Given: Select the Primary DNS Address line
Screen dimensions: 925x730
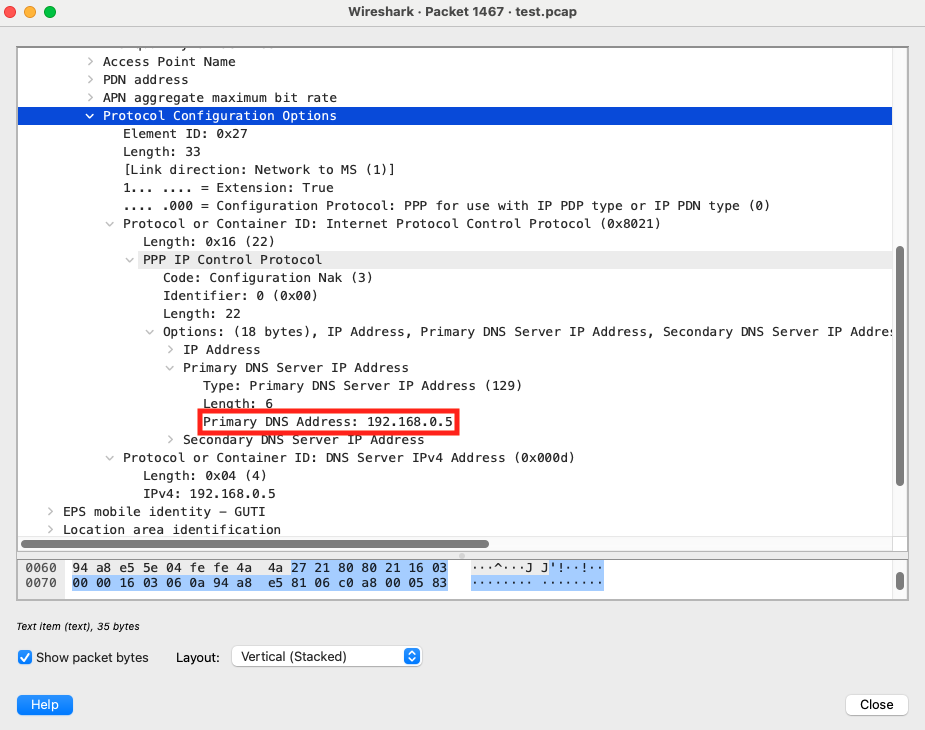Looking at the screenshot, I should (x=328, y=421).
